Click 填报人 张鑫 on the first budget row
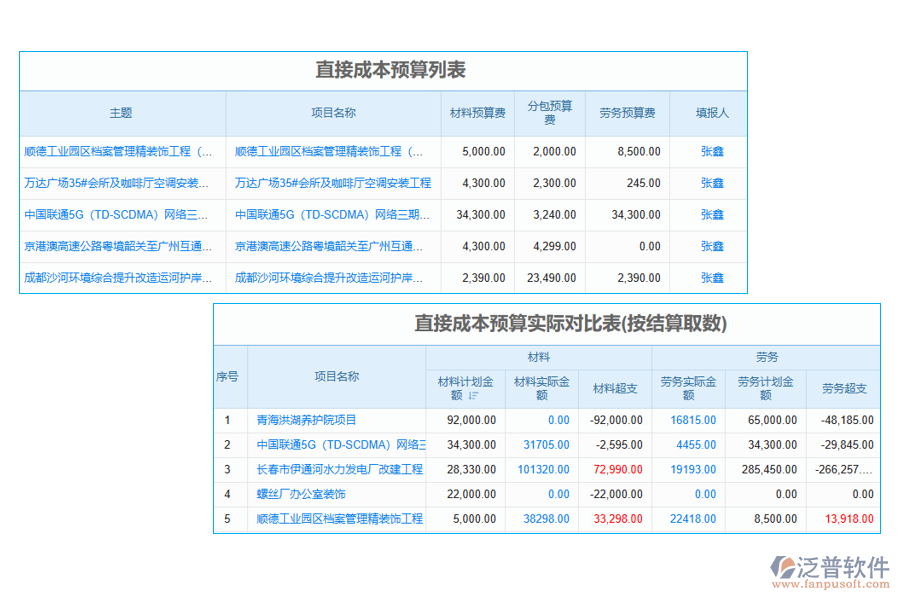900x600 pixels. (711, 151)
